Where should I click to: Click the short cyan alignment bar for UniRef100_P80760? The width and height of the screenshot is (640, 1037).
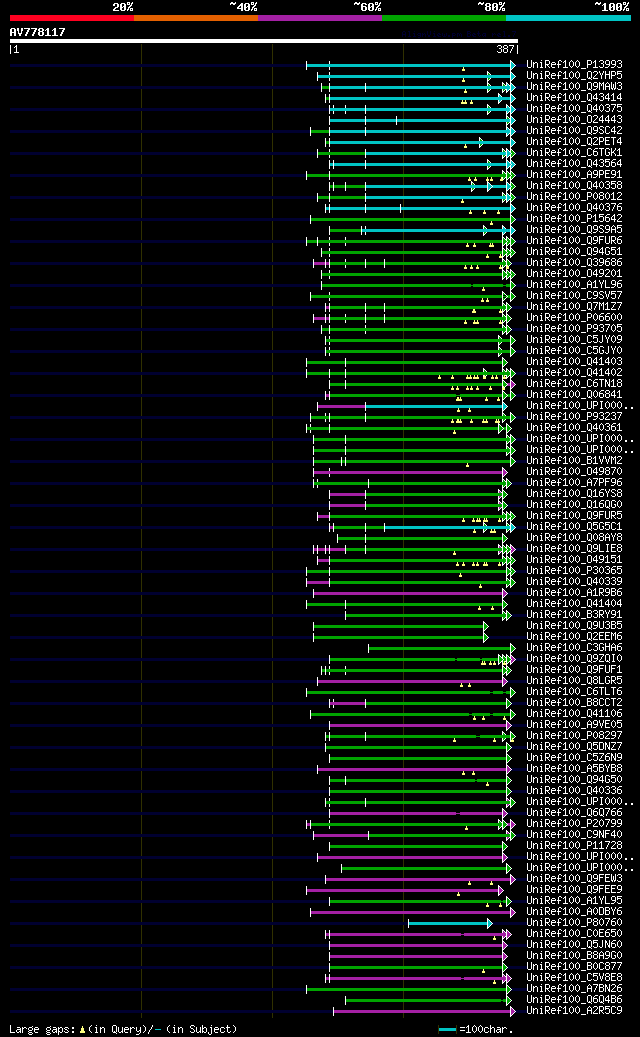(x=450, y=923)
